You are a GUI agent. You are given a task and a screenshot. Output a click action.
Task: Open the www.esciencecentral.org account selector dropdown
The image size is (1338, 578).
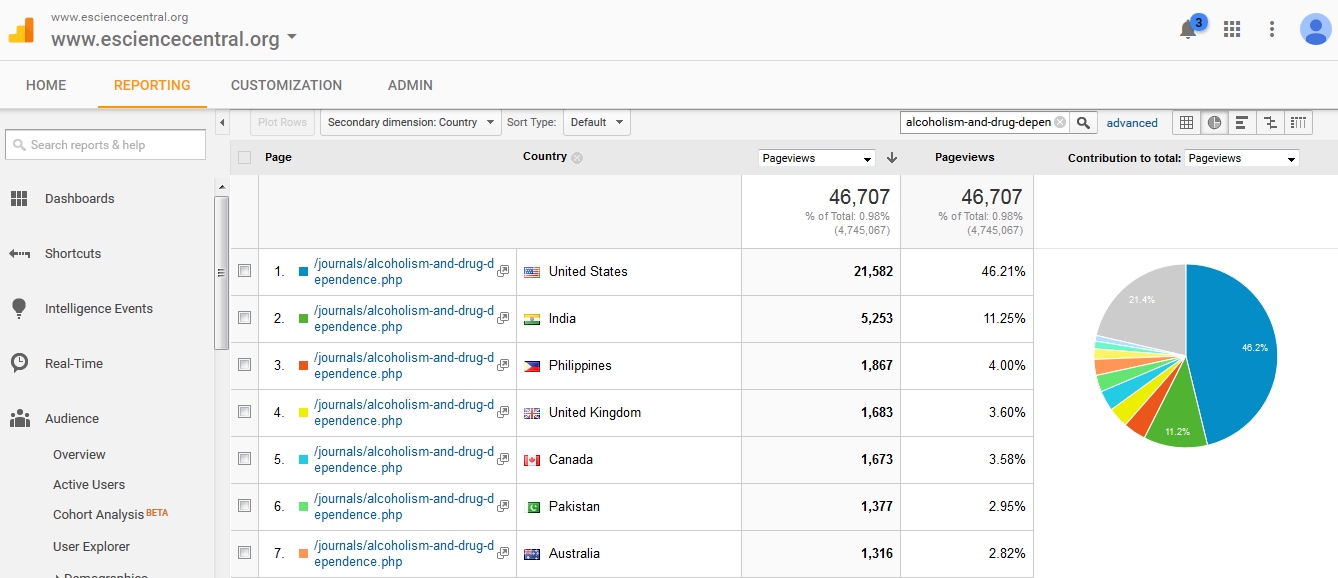pyautogui.click(x=174, y=39)
